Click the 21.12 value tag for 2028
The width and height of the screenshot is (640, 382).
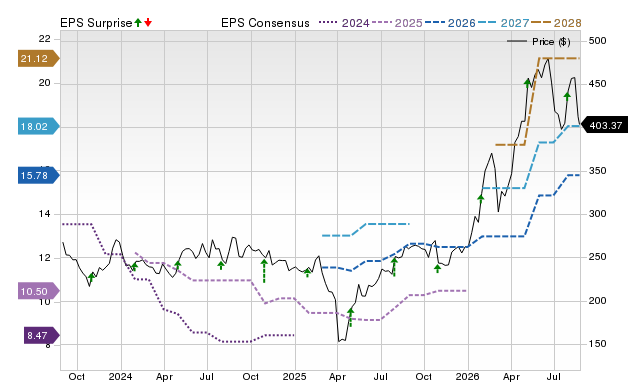click(x=39, y=58)
